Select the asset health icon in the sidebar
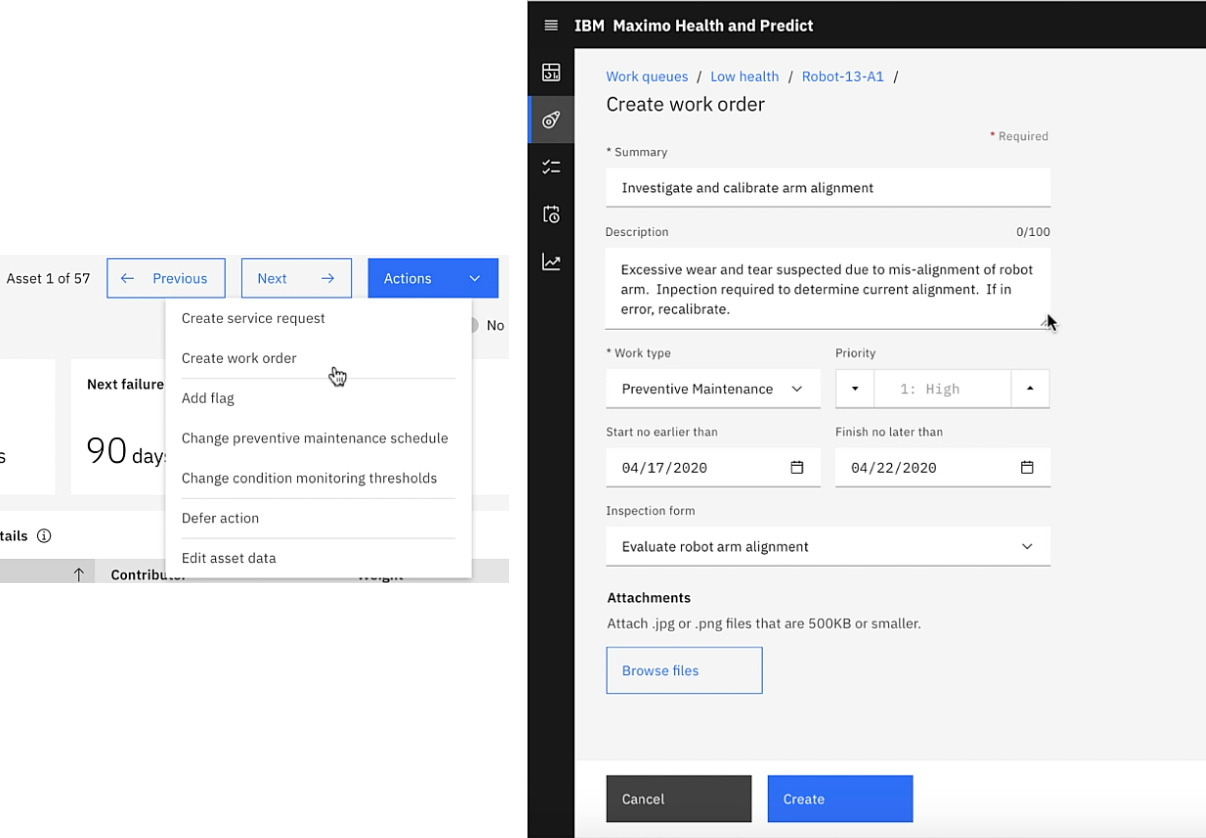This screenshot has height=838, width=1206. (x=551, y=120)
